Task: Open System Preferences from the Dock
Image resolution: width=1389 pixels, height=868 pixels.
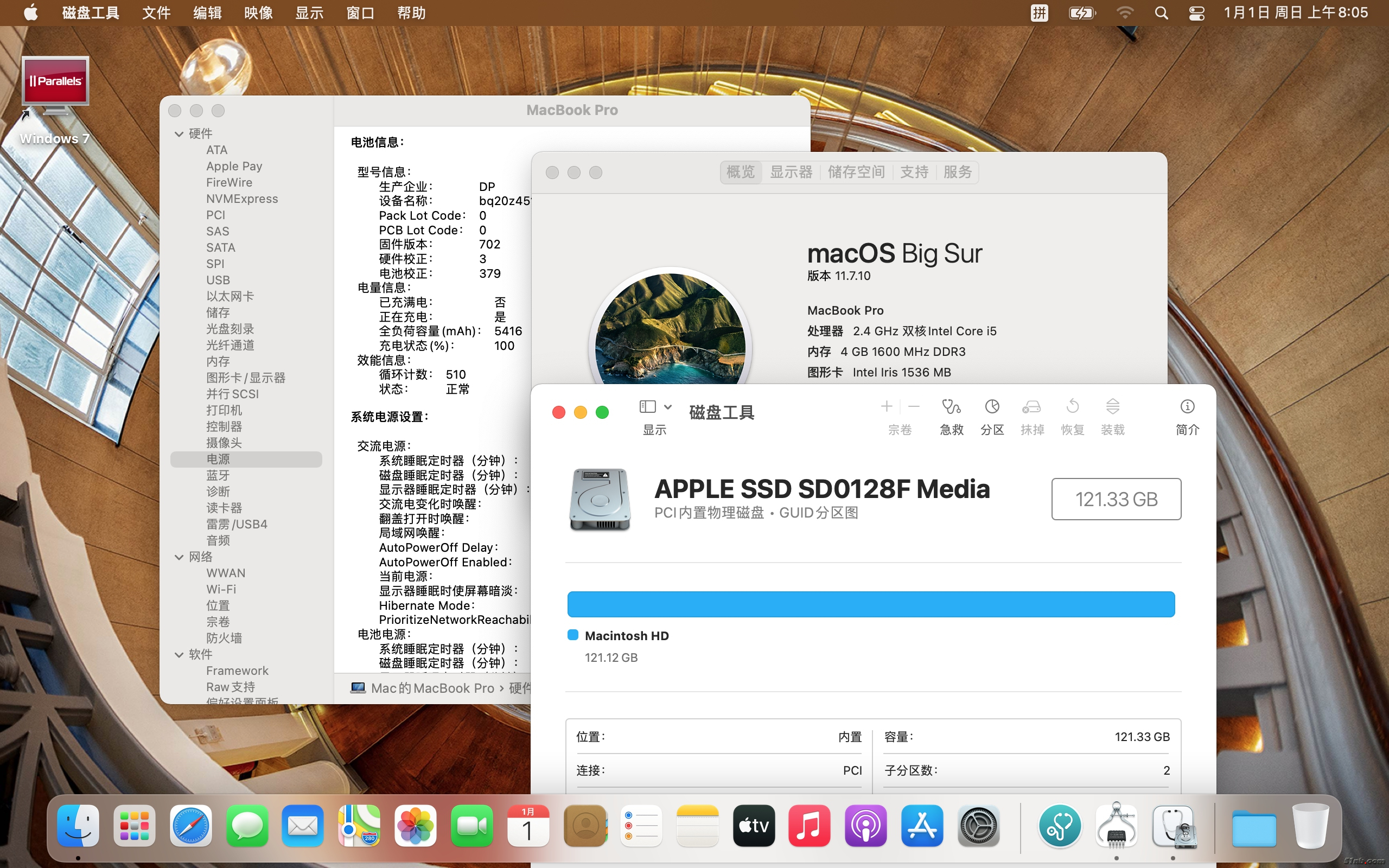Action: 979,826
